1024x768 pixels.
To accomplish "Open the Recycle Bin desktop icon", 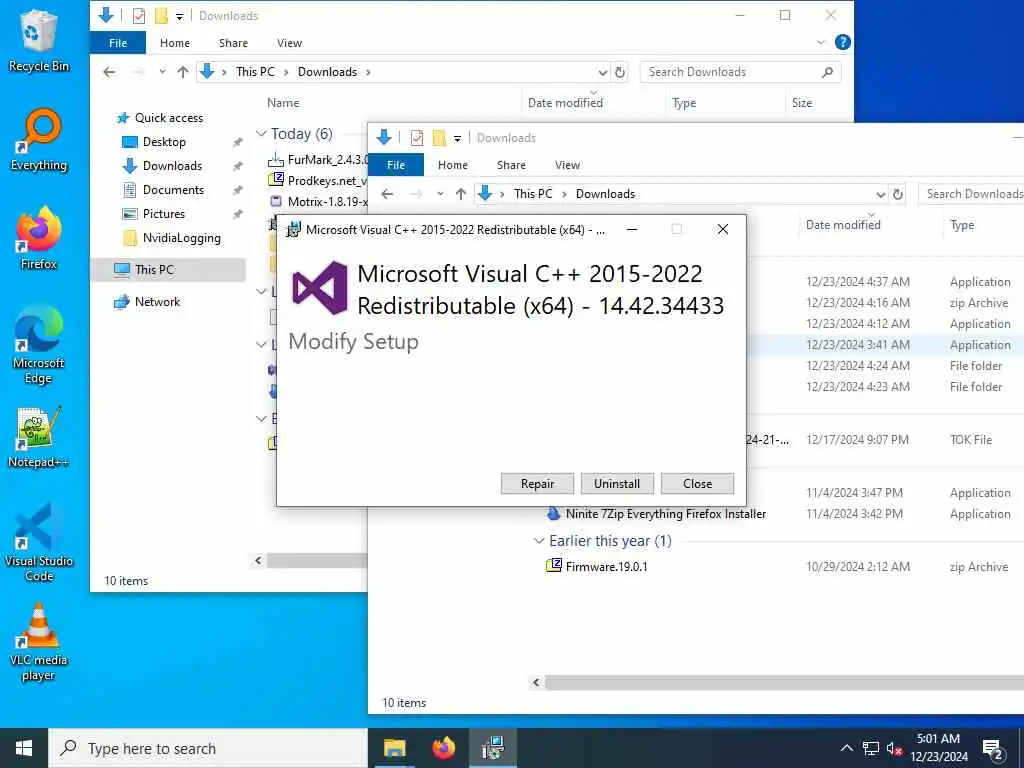I will tap(39, 40).
